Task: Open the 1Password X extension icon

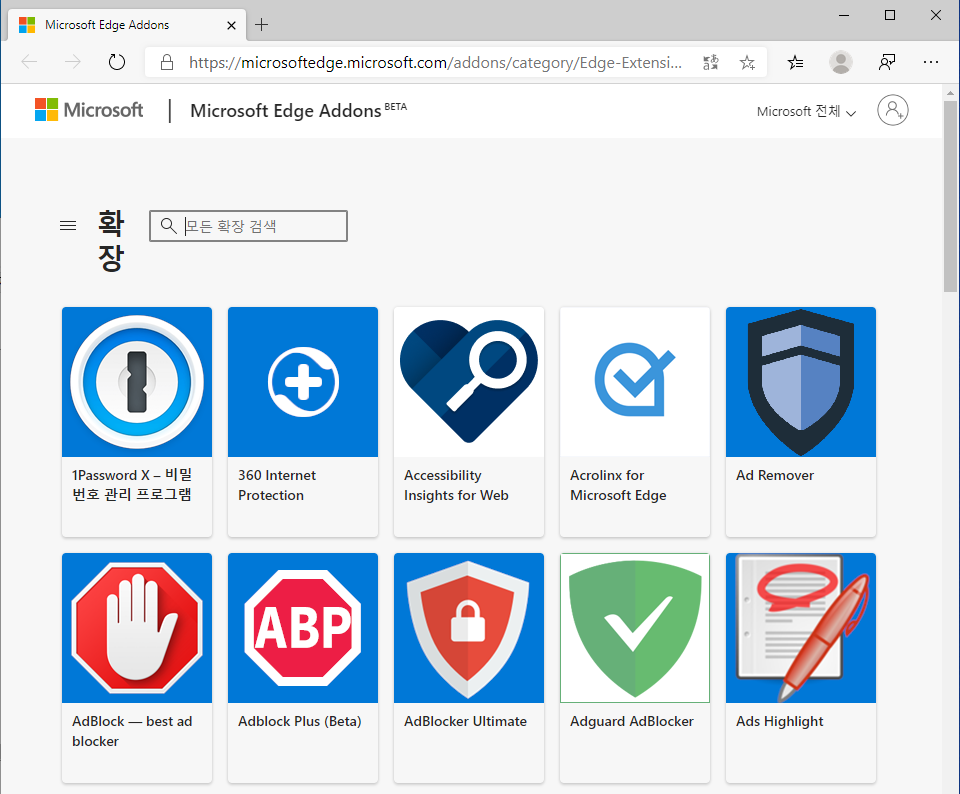Action: pyautogui.click(x=137, y=382)
